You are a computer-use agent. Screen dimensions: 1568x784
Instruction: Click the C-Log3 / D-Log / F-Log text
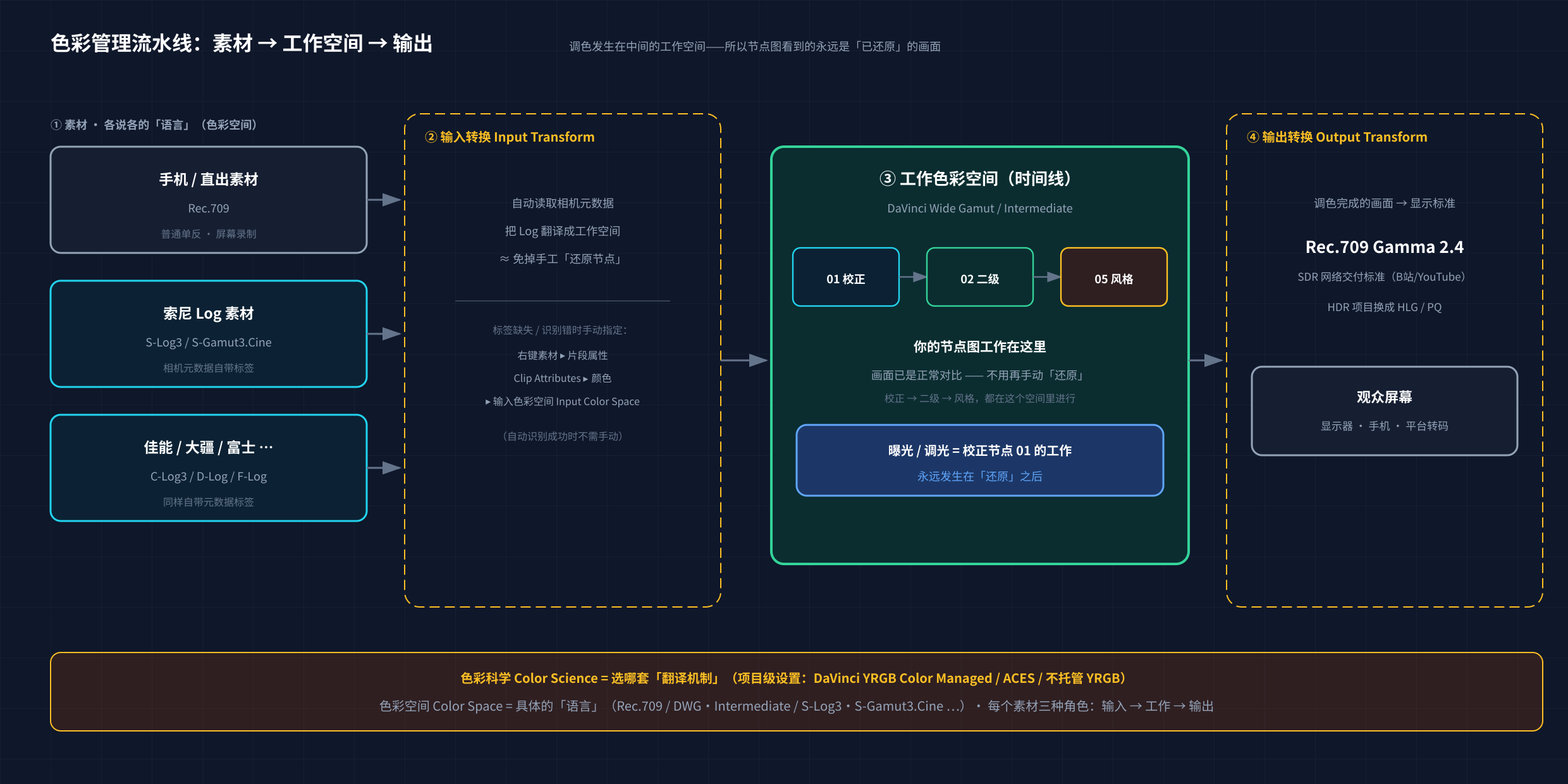(x=209, y=477)
